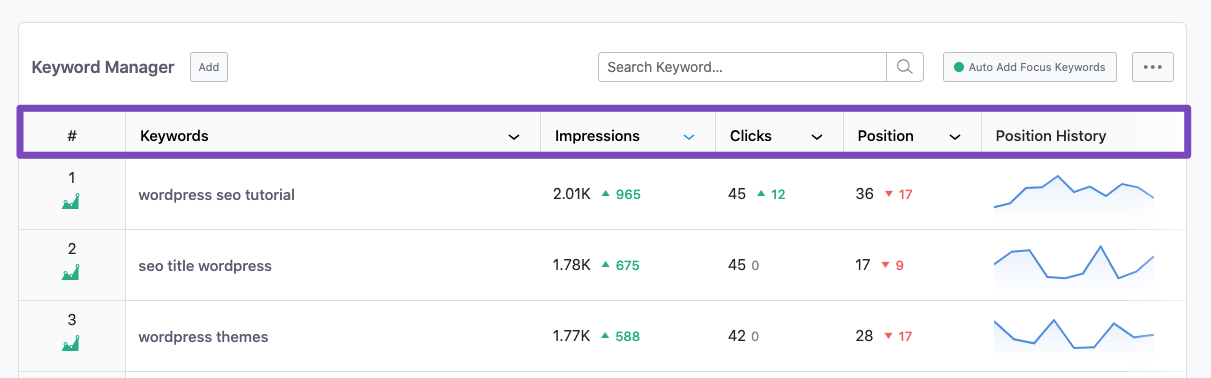Select the # column header
This screenshot has height=378, width=1211.
point(72,136)
